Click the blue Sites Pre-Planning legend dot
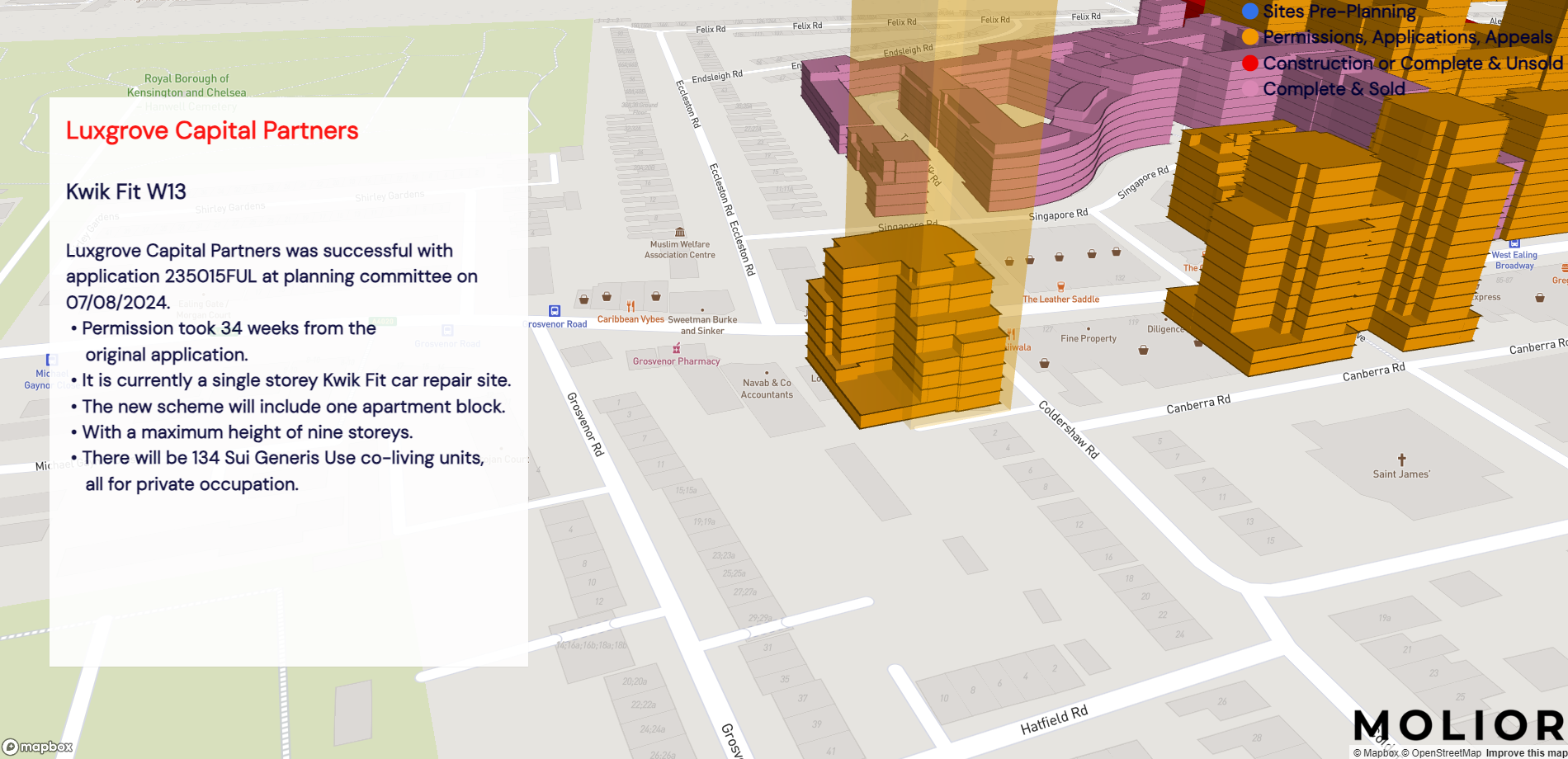Viewport: 1568px width, 759px height. tap(1250, 11)
